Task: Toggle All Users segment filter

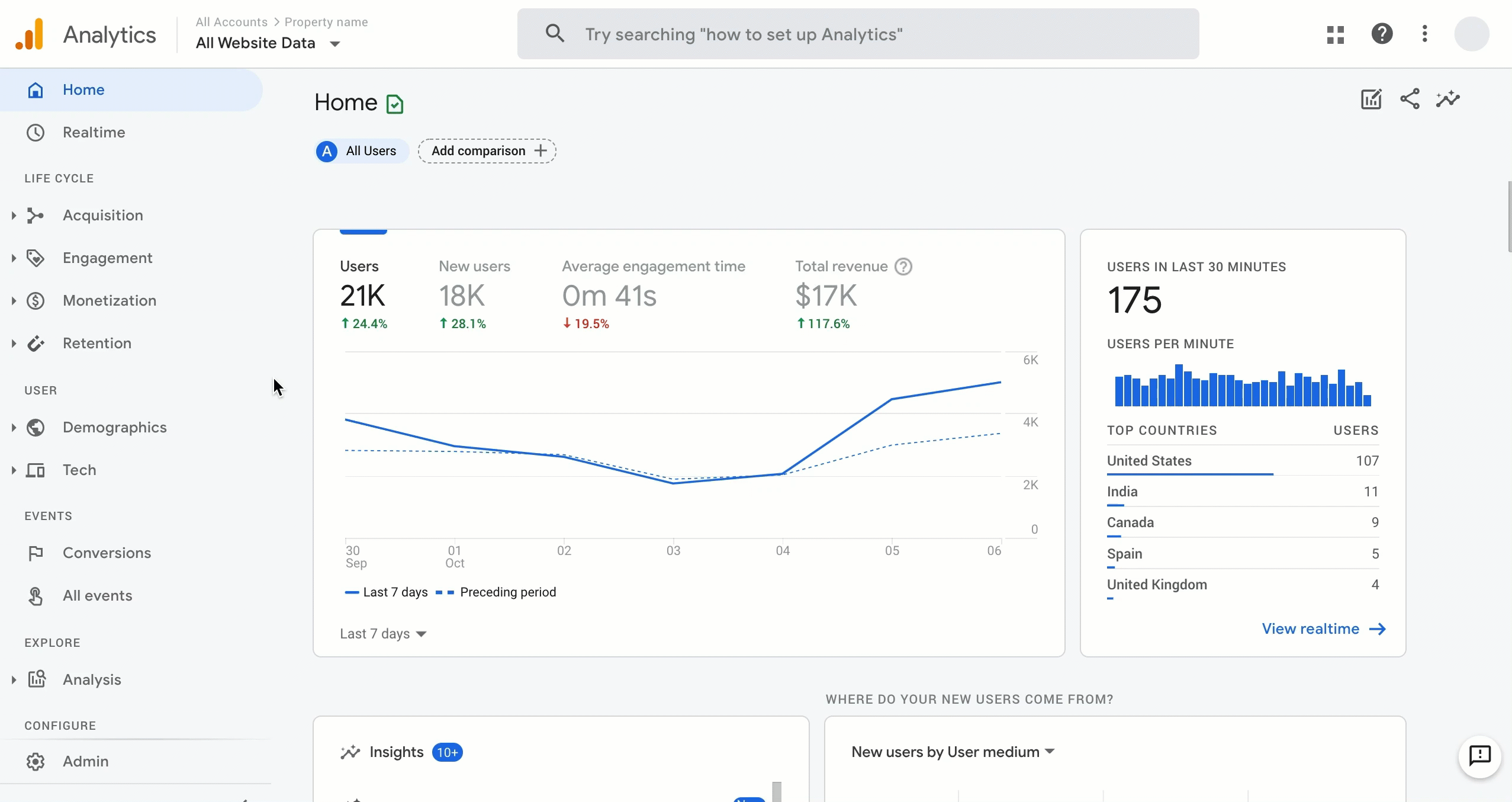Action: [x=358, y=151]
